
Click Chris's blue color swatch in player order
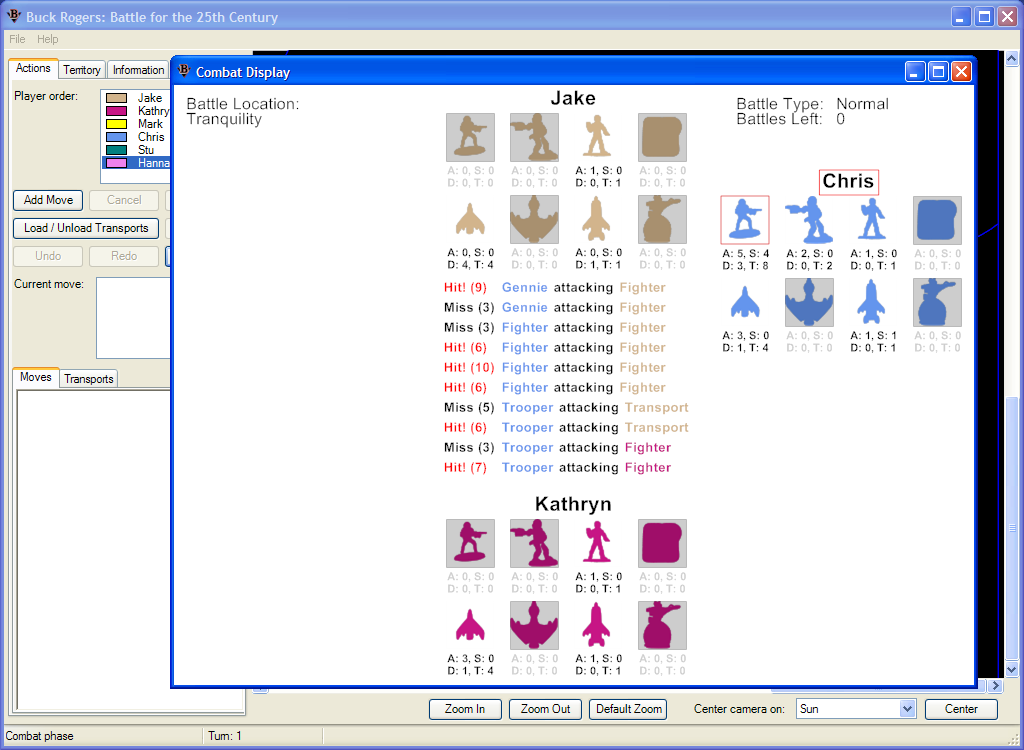116,137
